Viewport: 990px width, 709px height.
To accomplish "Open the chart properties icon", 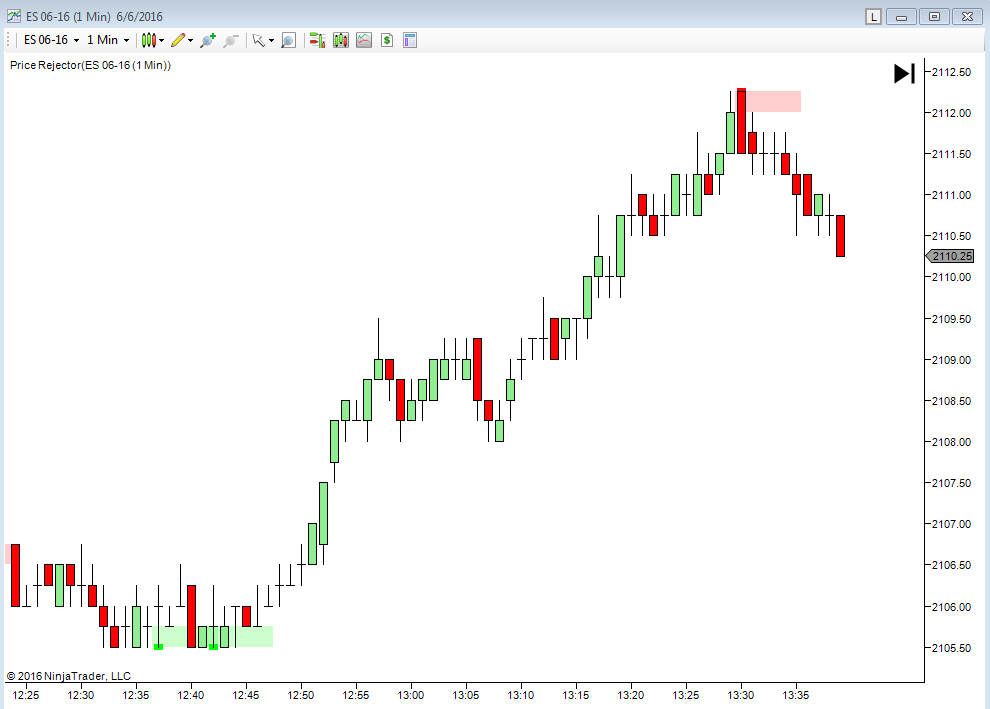I will pos(409,40).
